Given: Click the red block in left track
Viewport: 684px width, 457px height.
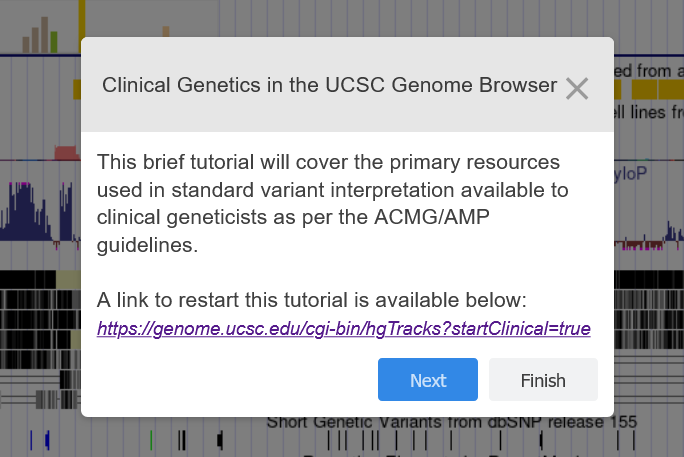Looking at the screenshot, I should point(66,152).
